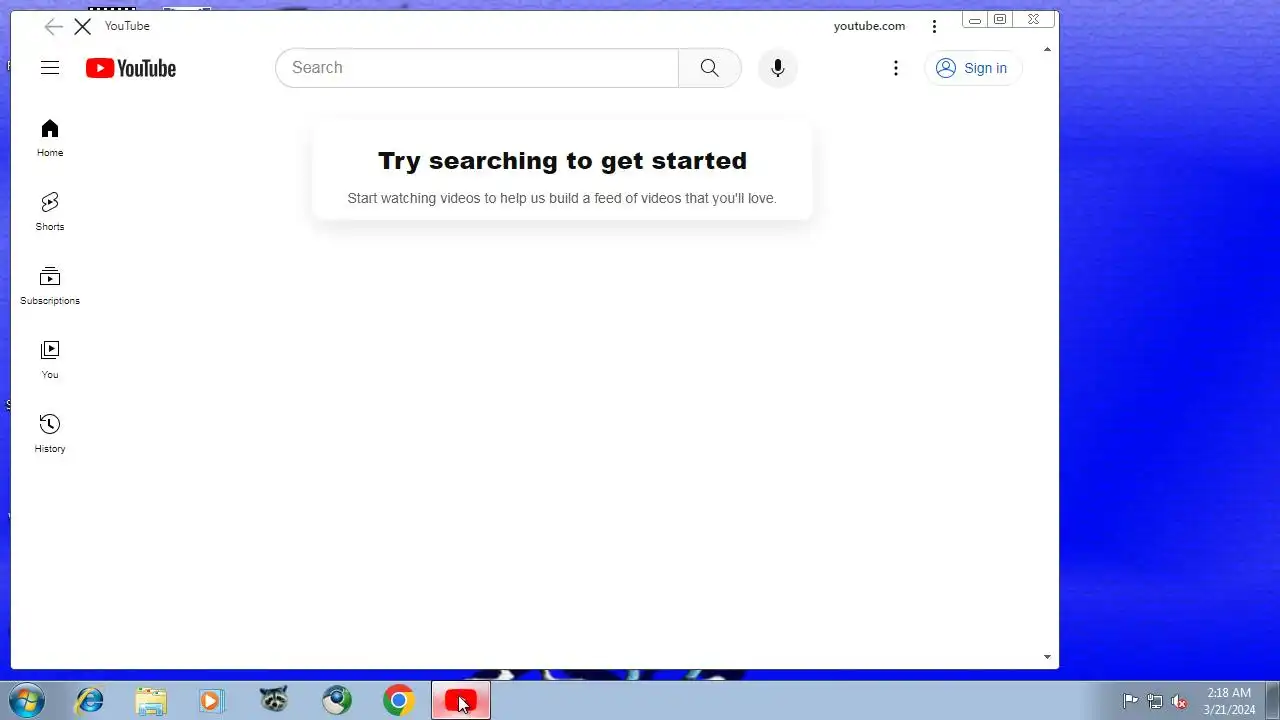
Task: Open the raccoon app in taskbar
Action: [x=274, y=701]
